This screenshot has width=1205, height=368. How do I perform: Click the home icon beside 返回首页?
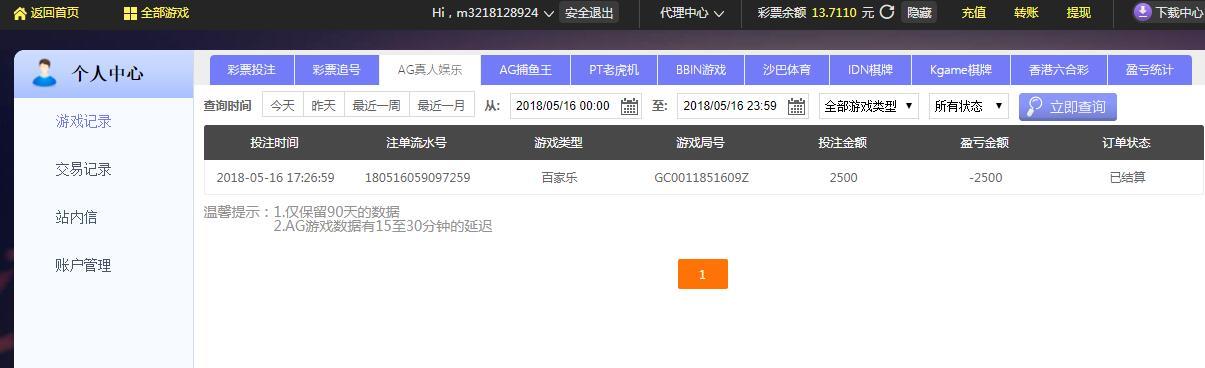(20, 13)
